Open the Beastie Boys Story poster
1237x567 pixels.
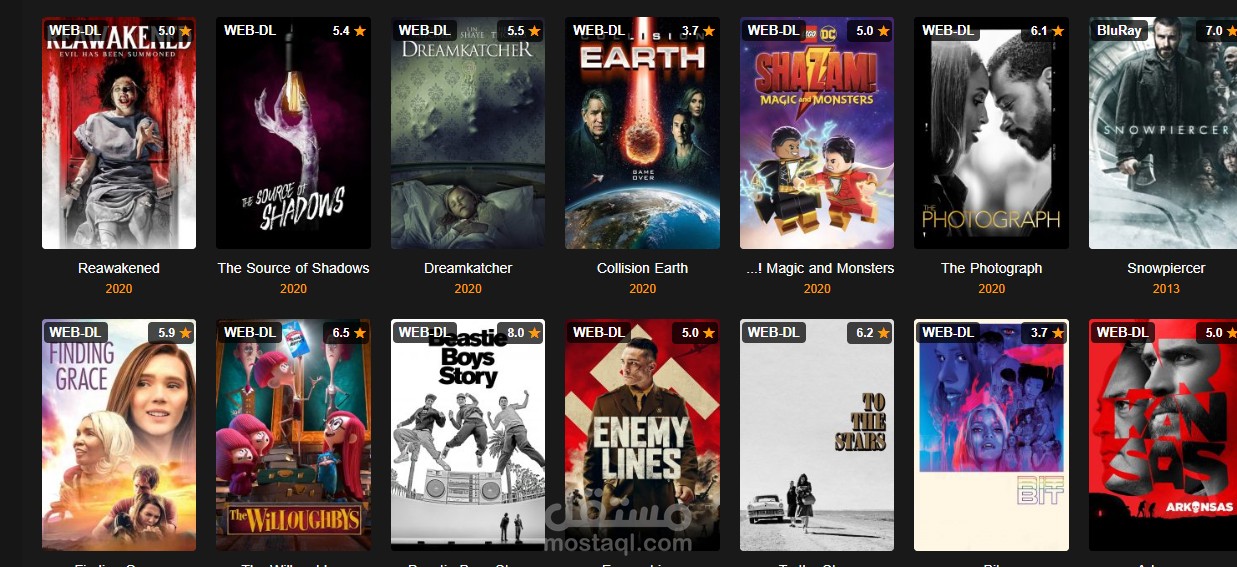(468, 435)
